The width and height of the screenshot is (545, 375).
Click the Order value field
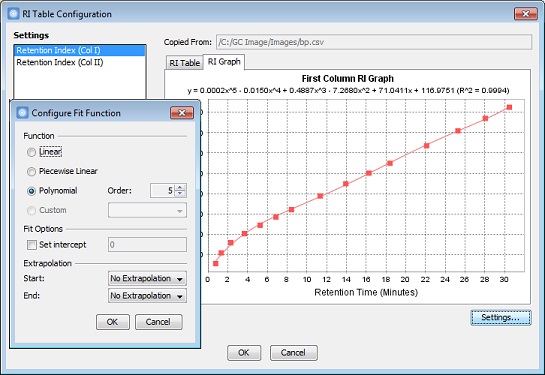[x=162, y=190]
